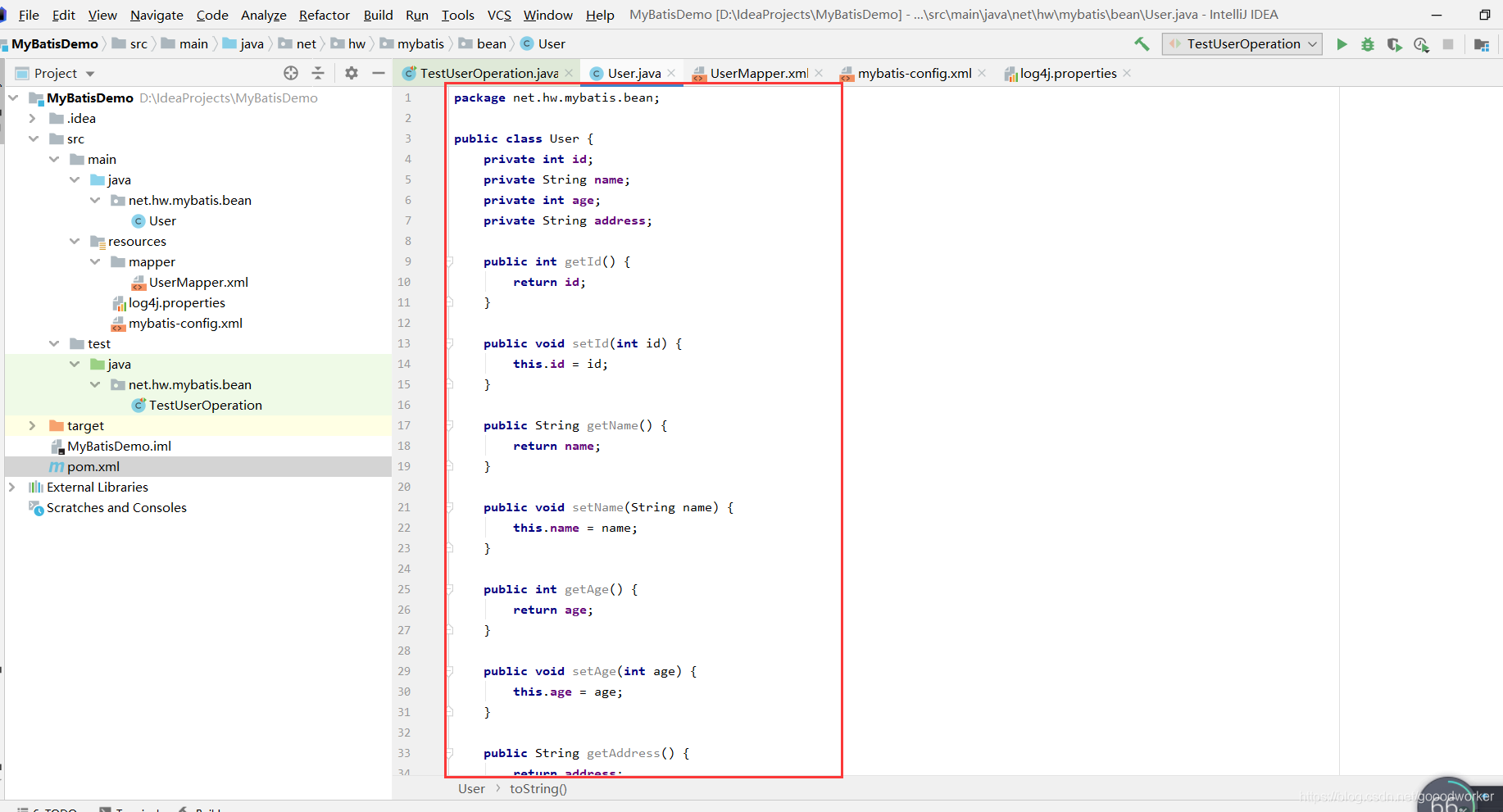Open the profiler run icon

coord(1421,44)
